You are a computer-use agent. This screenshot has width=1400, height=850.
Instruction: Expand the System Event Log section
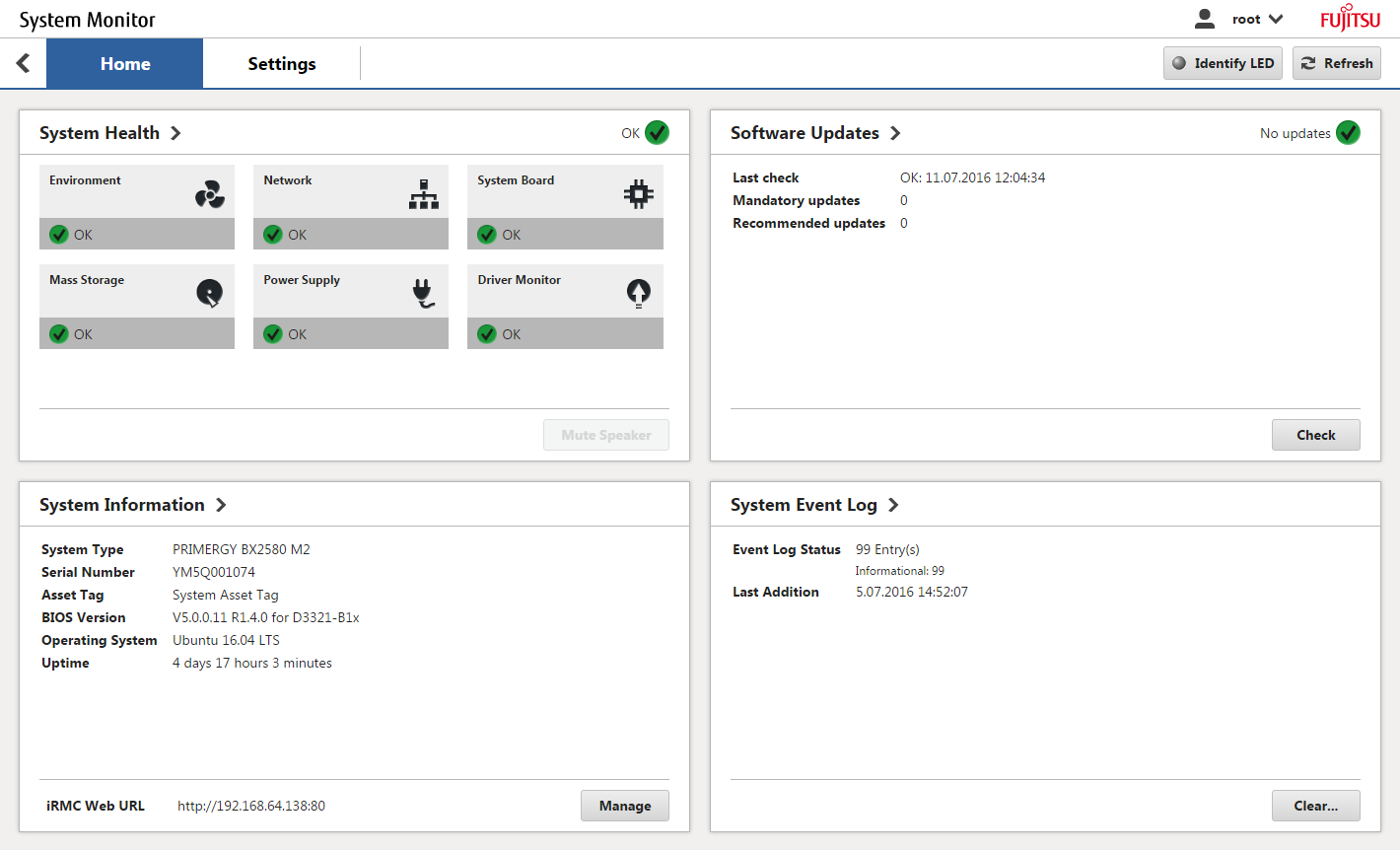[x=893, y=504]
